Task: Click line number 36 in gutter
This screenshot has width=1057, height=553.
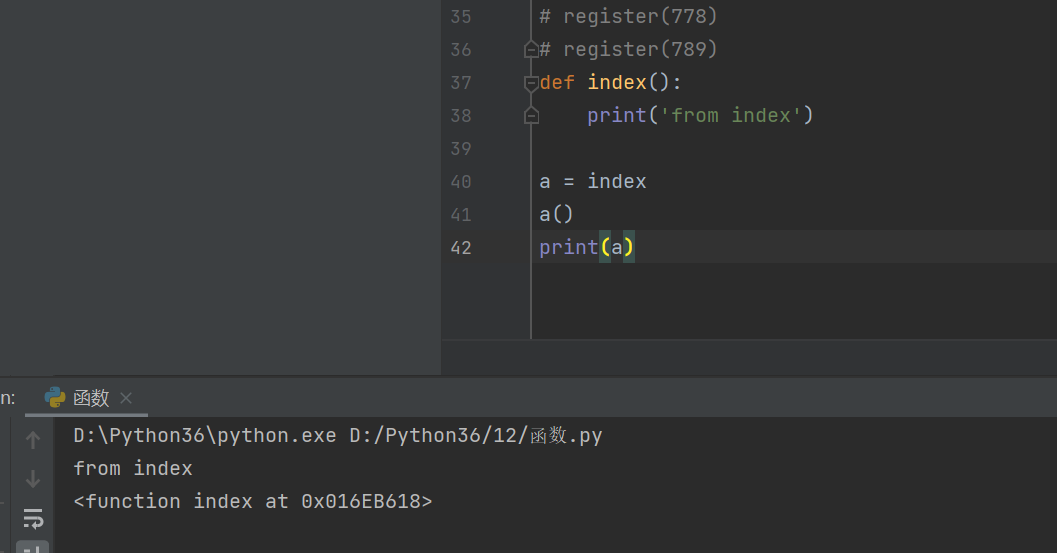Action: point(461,49)
